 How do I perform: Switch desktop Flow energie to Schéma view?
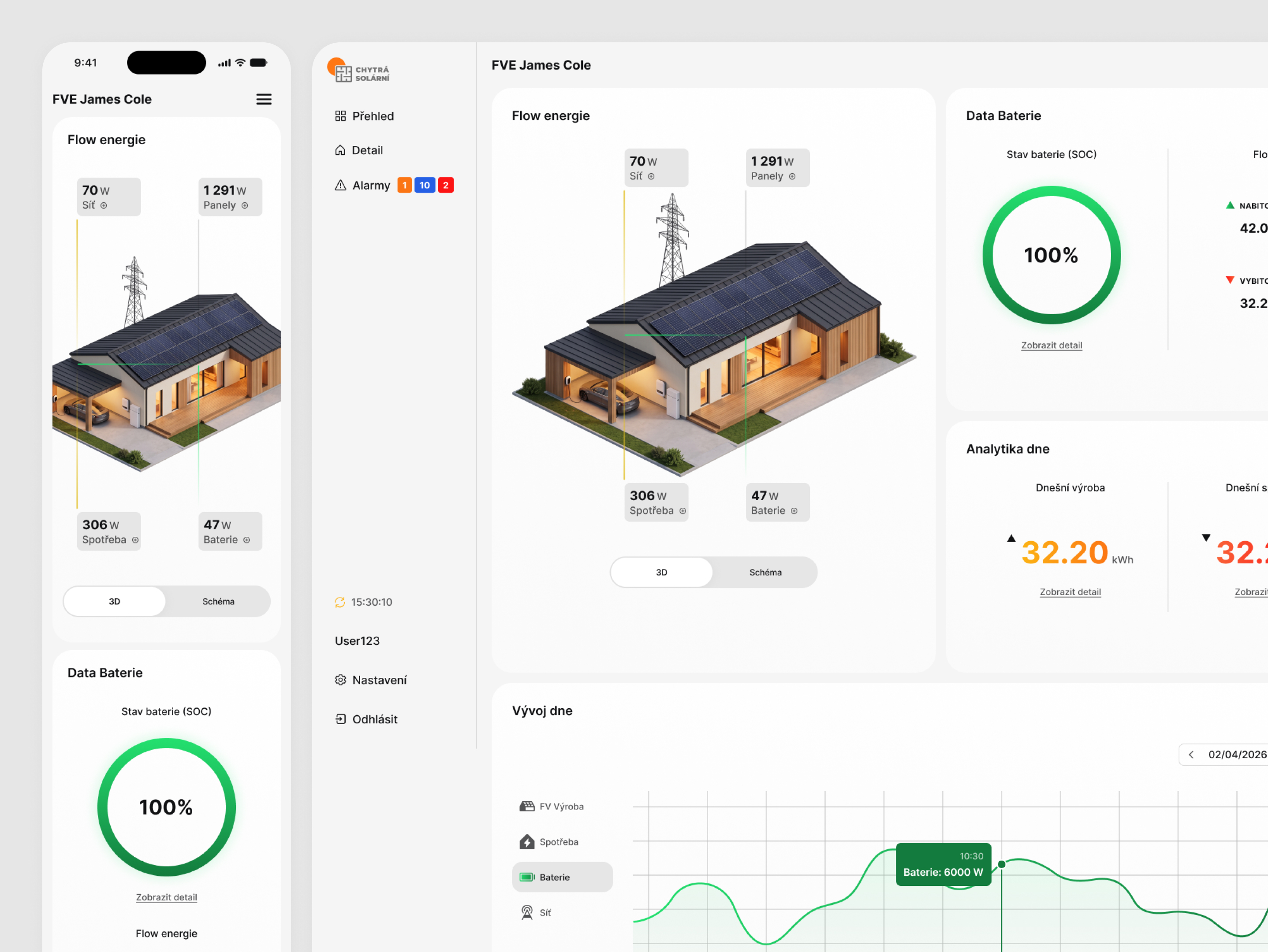click(765, 572)
